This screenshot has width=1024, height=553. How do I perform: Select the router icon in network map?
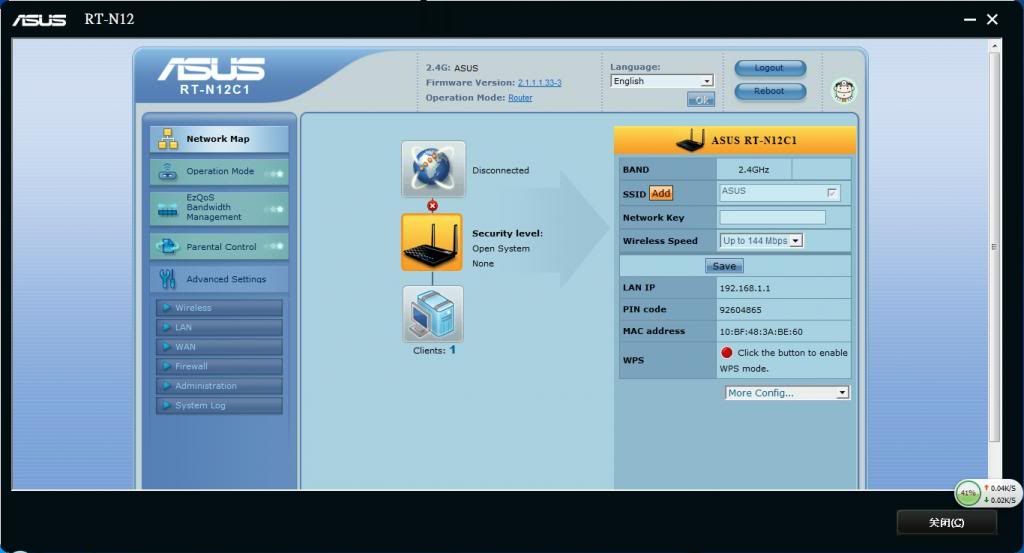(432, 241)
